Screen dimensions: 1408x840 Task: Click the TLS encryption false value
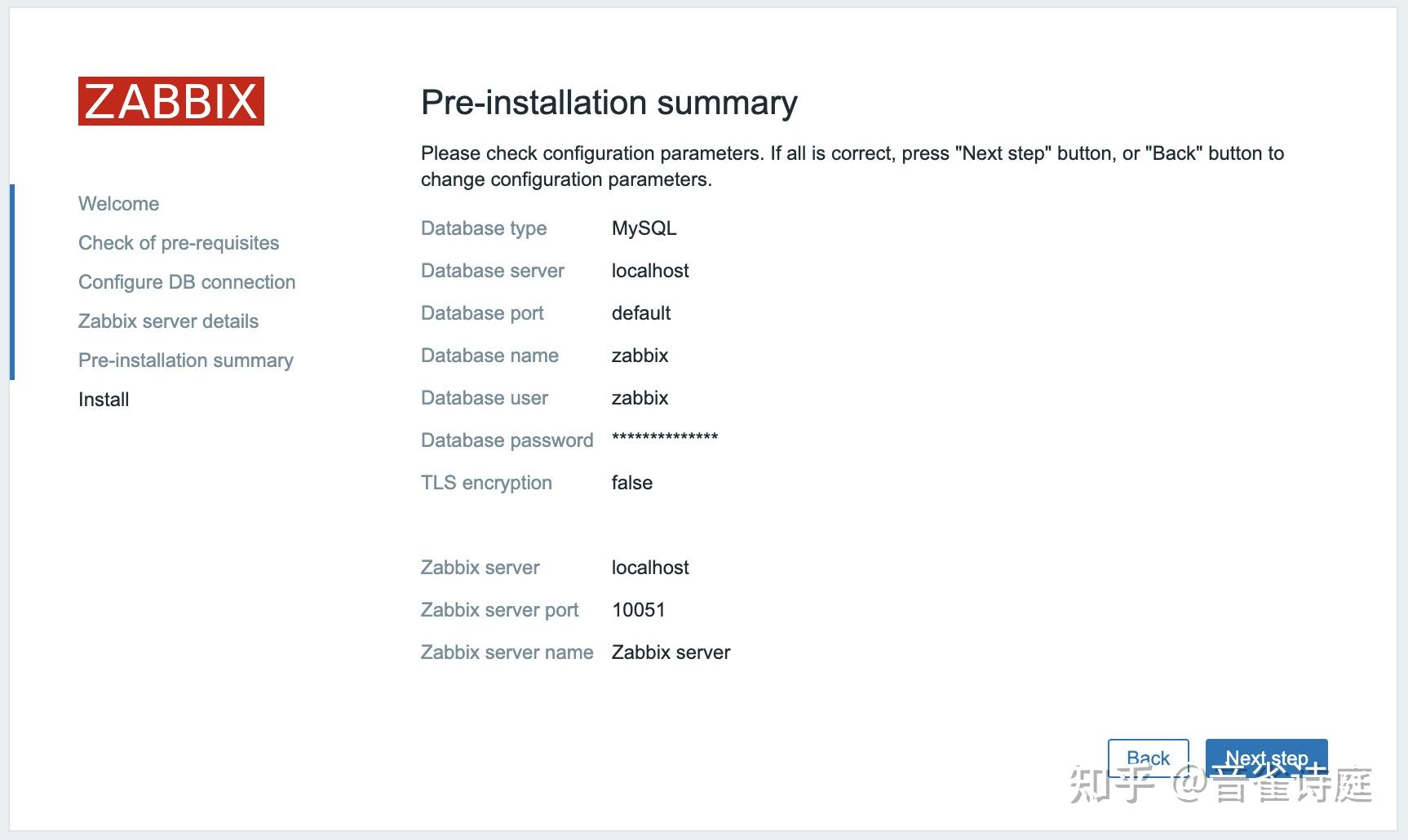(x=632, y=482)
